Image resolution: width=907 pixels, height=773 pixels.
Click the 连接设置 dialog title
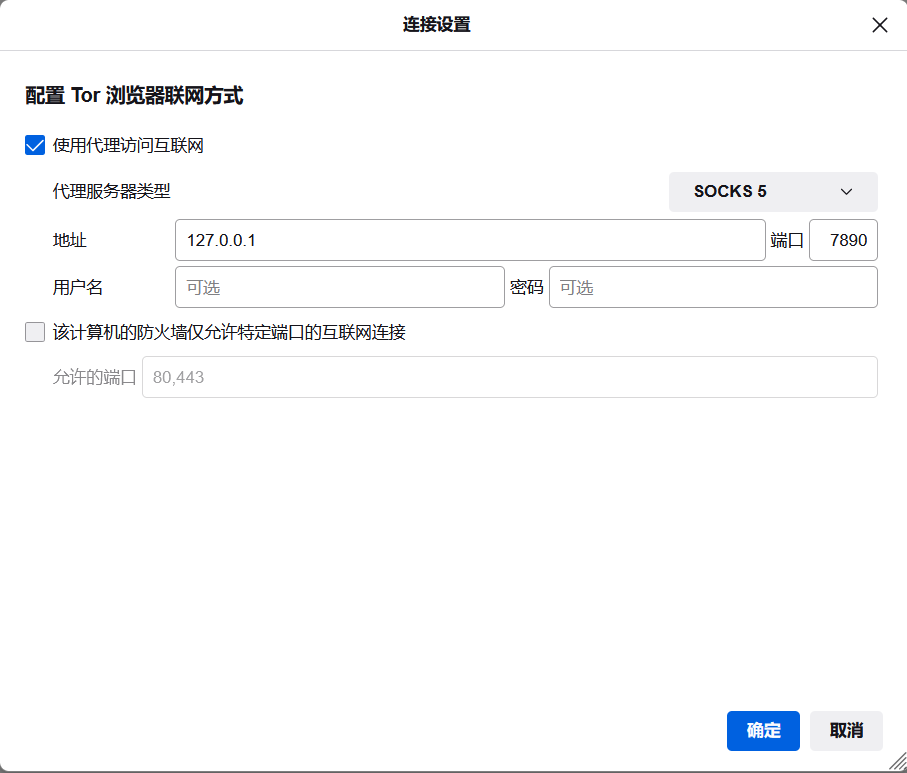pyautogui.click(x=436, y=25)
